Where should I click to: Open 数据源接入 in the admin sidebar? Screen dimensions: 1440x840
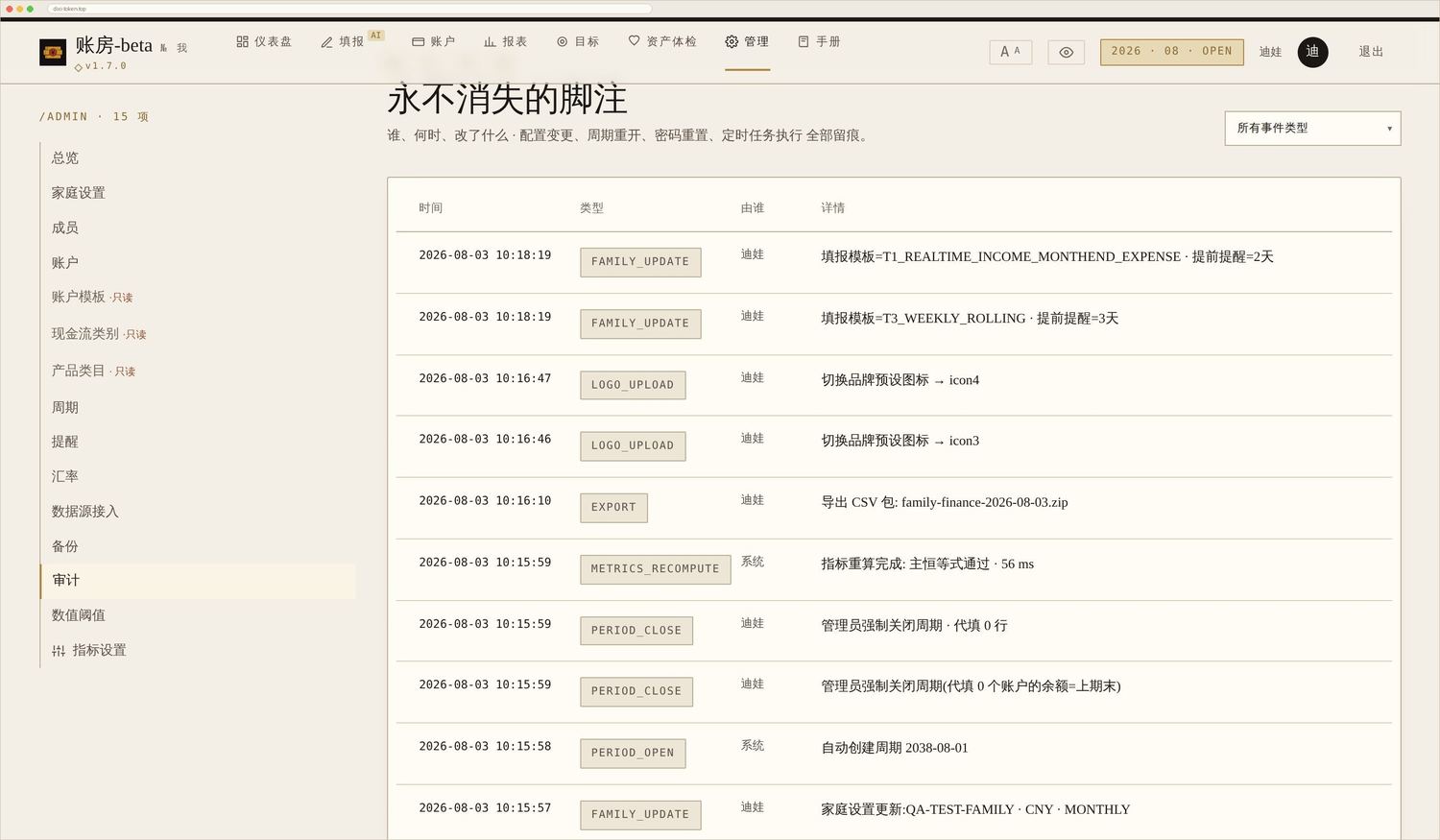(85, 512)
